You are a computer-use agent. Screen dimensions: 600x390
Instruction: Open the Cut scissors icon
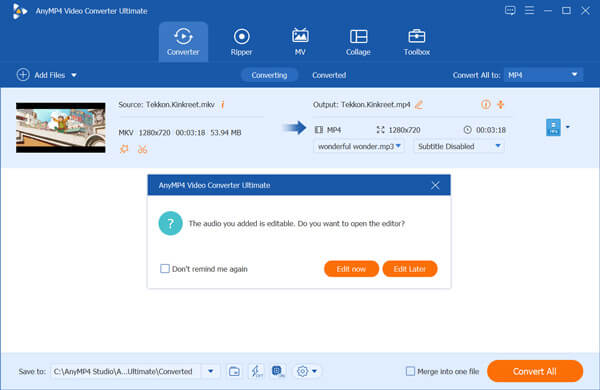[142, 149]
